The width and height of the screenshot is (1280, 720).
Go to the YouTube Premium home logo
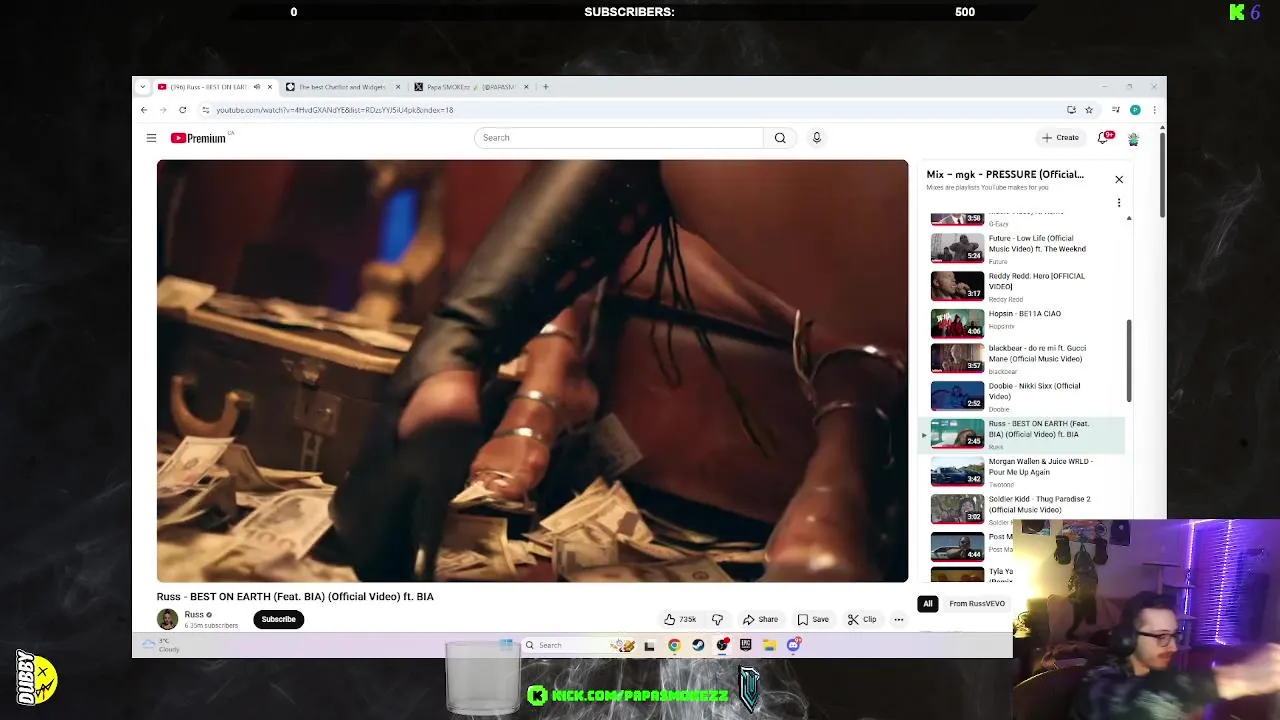tap(199, 138)
